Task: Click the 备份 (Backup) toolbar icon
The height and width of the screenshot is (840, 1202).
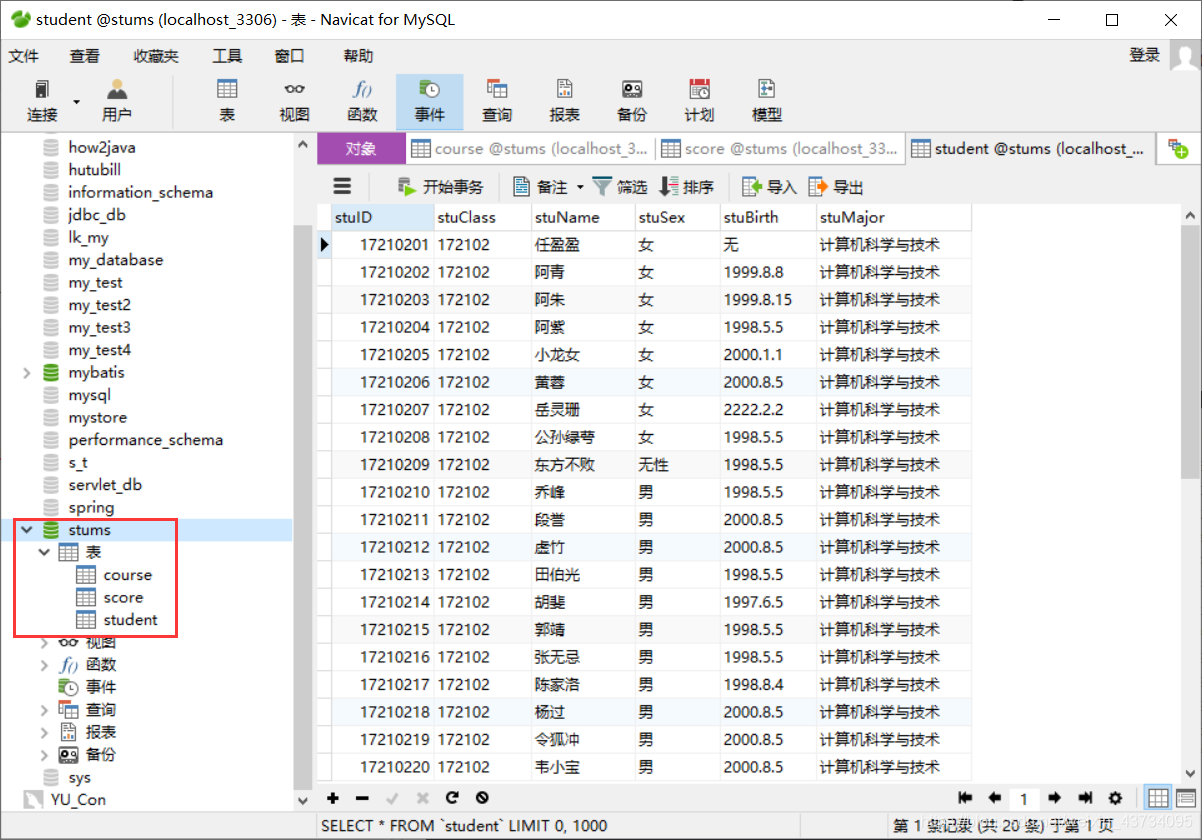Action: 631,100
